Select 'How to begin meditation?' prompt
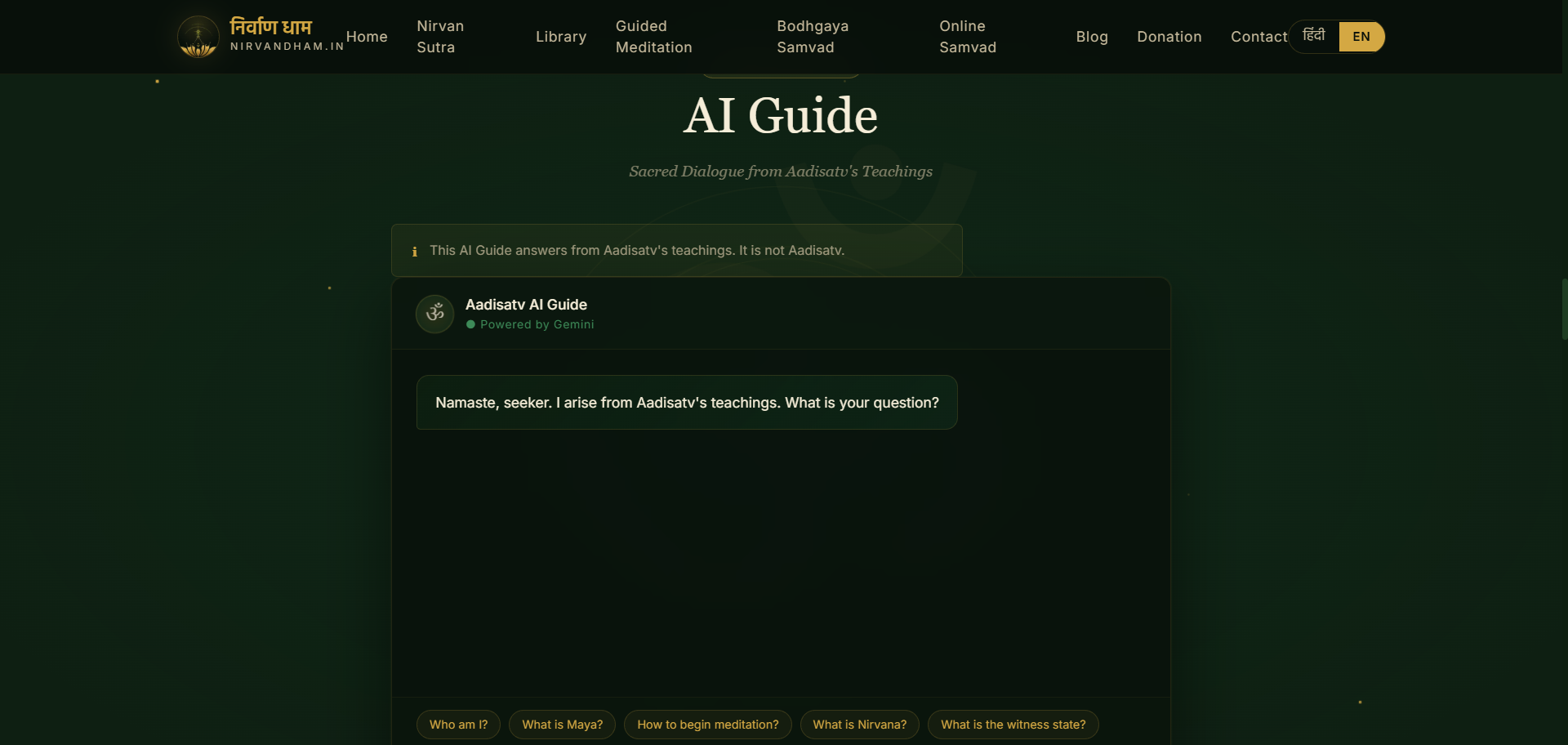1568x745 pixels. tap(707, 725)
